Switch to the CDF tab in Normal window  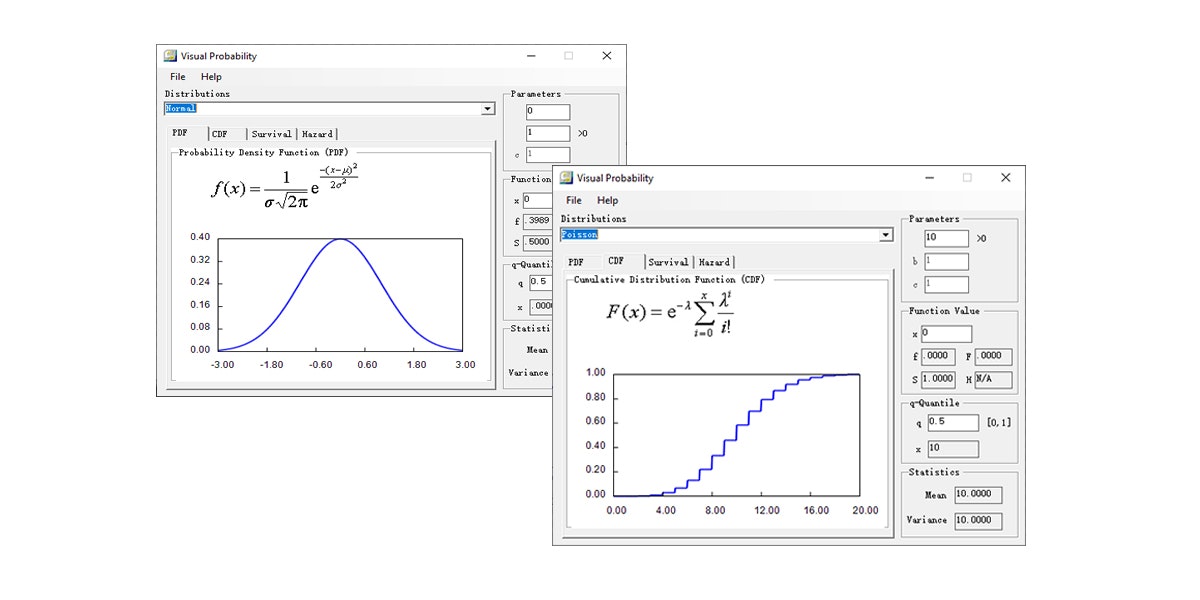click(219, 132)
